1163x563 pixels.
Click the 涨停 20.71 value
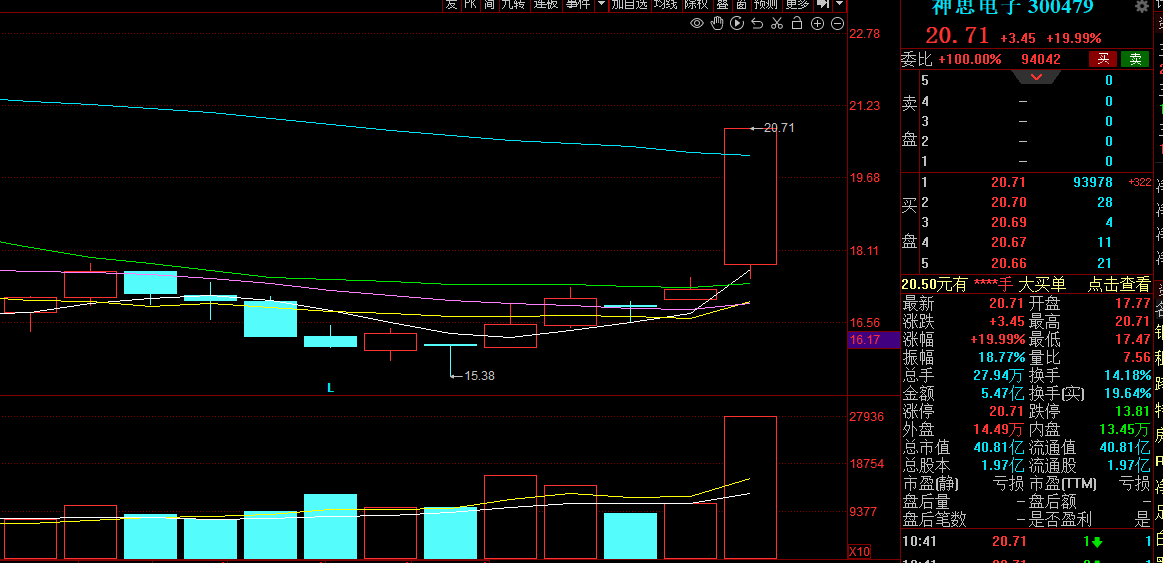(1006, 412)
